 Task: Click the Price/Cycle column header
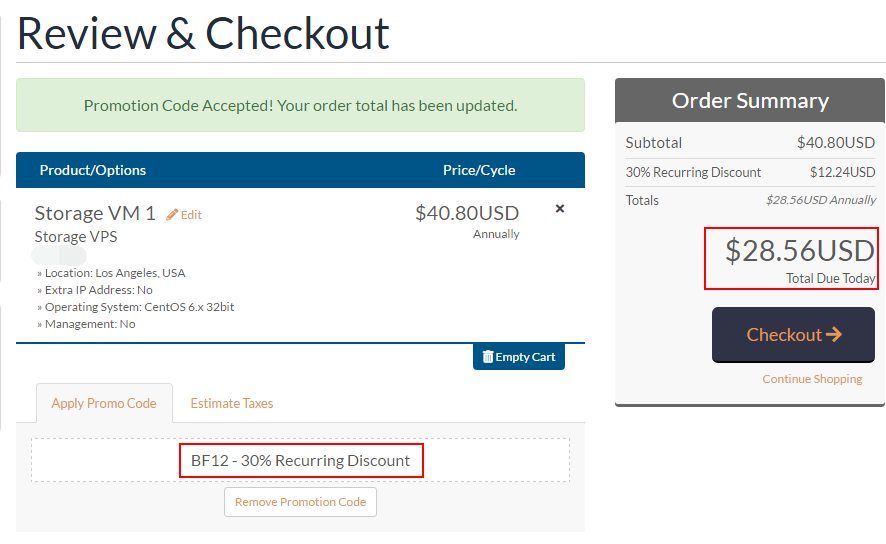pos(479,170)
